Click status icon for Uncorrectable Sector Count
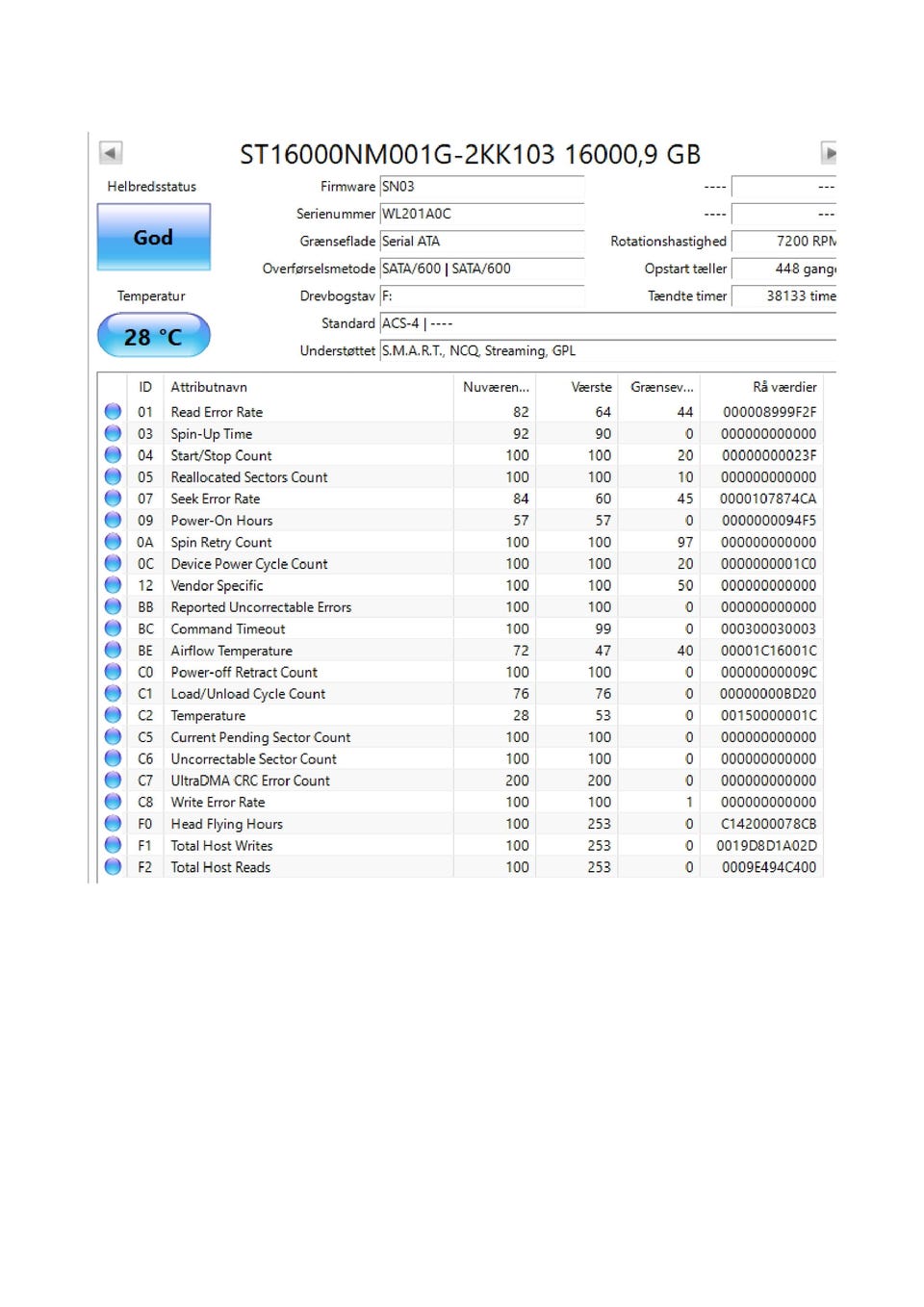This screenshot has width=924, height=1307. point(113,758)
